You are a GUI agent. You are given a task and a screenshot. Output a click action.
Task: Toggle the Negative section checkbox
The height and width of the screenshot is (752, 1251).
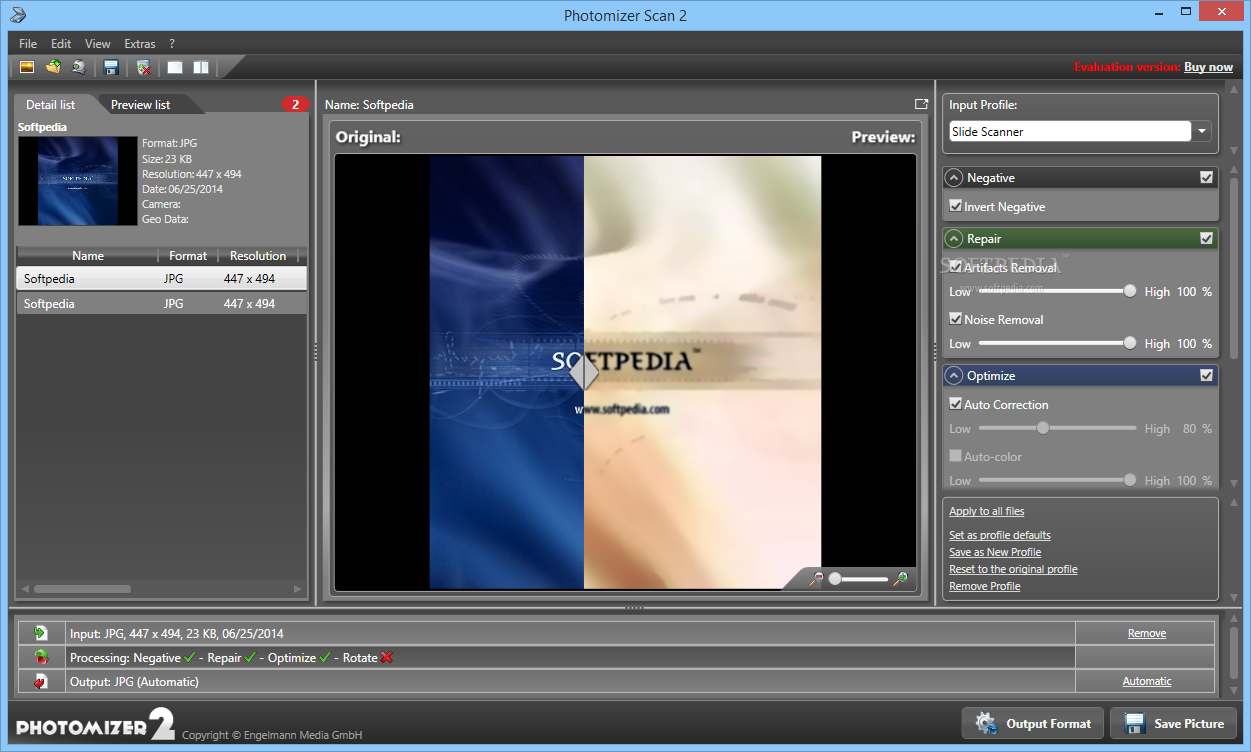point(1206,178)
